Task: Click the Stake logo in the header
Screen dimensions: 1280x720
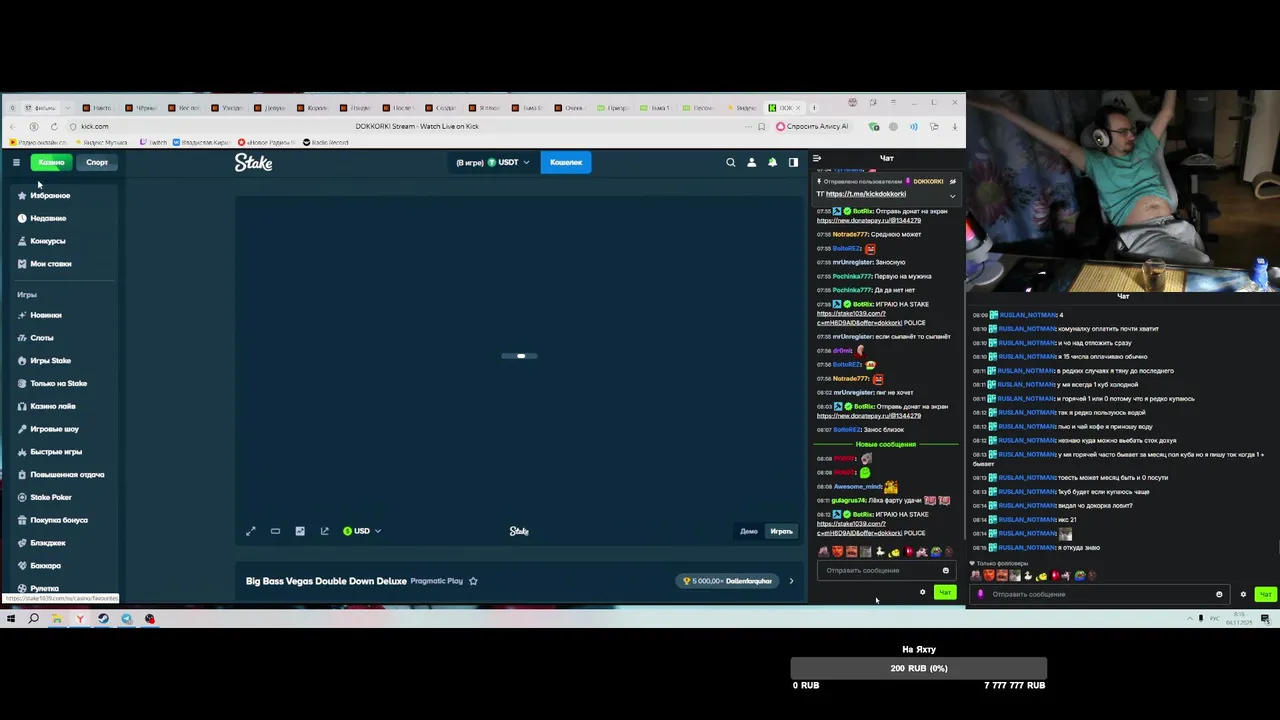Action: point(254,162)
